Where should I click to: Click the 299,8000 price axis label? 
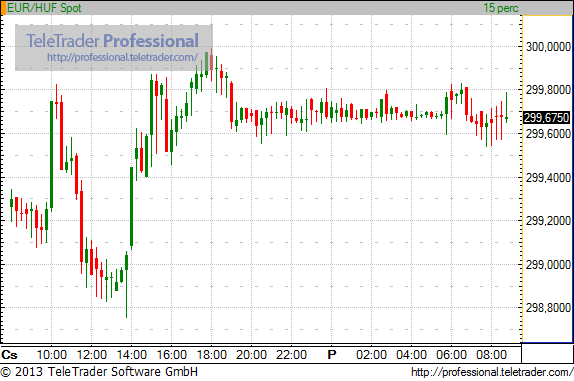548,90
